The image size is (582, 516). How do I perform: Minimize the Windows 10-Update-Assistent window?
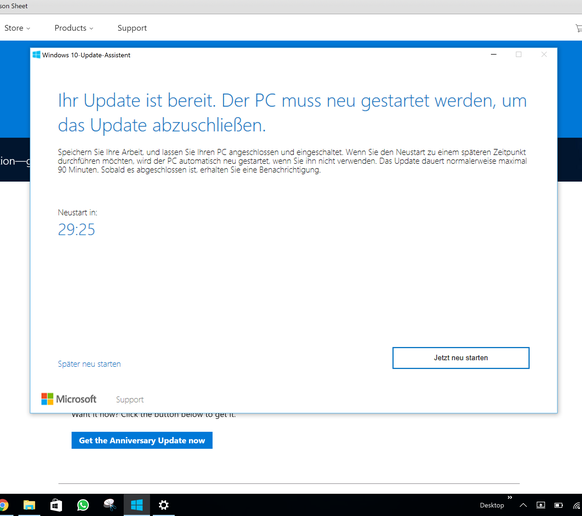pos(494,55)
